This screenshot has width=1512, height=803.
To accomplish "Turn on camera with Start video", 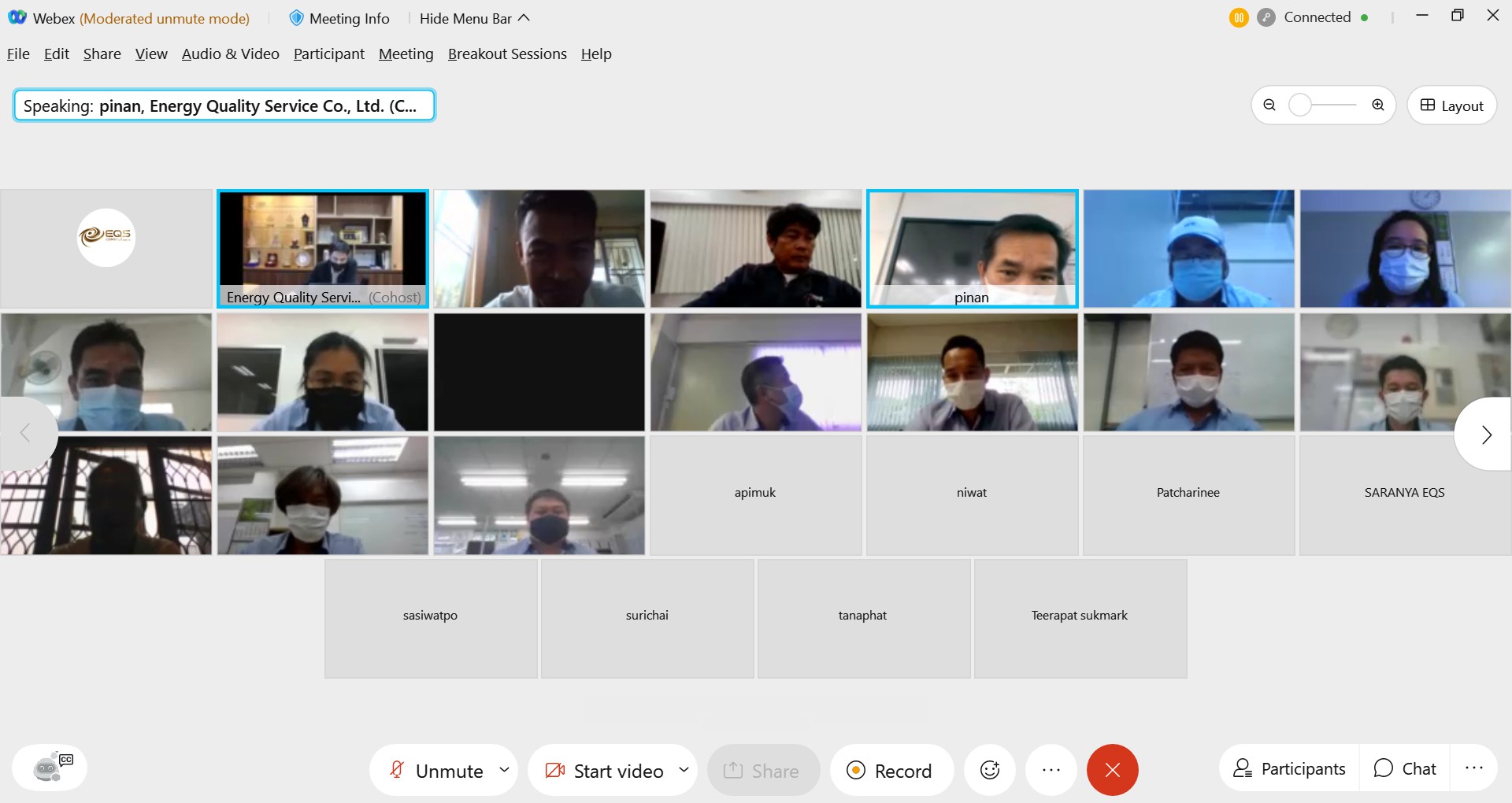I will pyautogui.click(x=604, y=770).
